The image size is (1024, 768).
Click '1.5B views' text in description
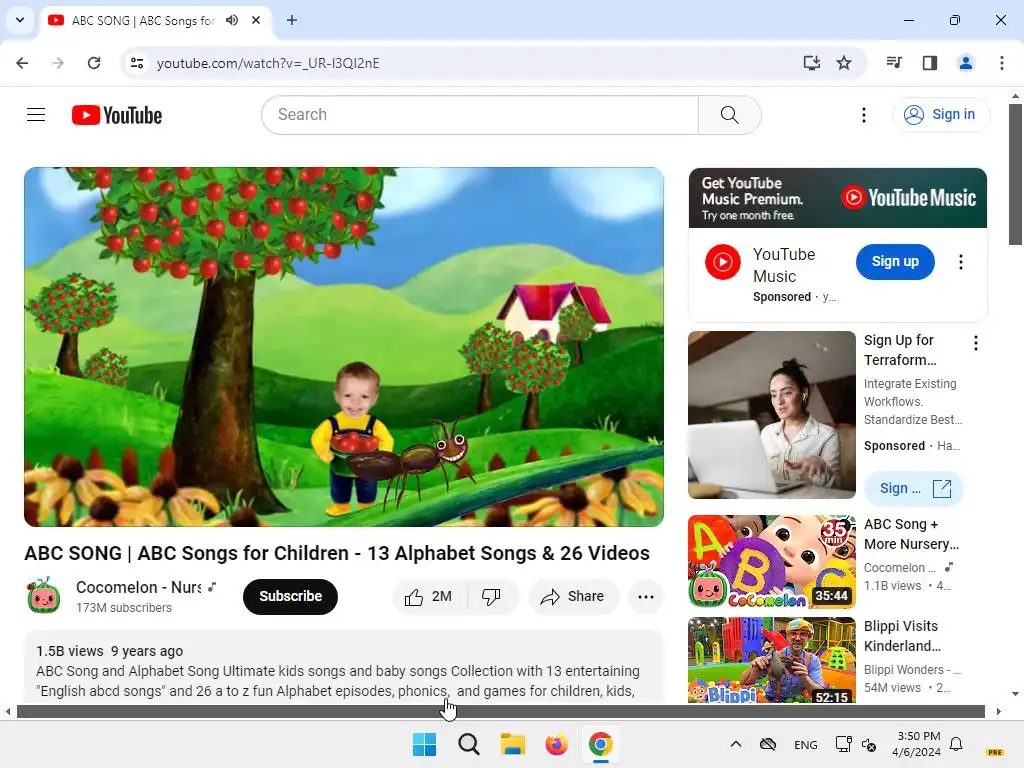(x=70, y=651)
